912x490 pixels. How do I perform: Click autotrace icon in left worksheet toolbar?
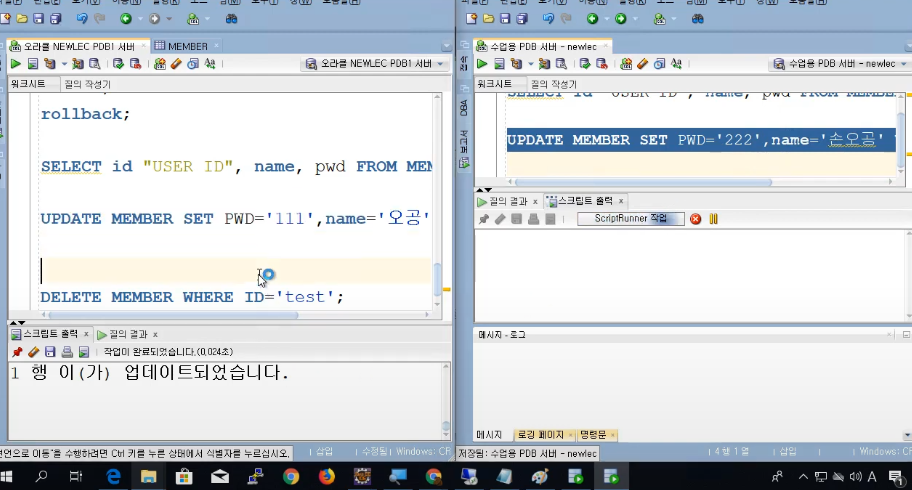pyautogui.click(x=77, y=64)
